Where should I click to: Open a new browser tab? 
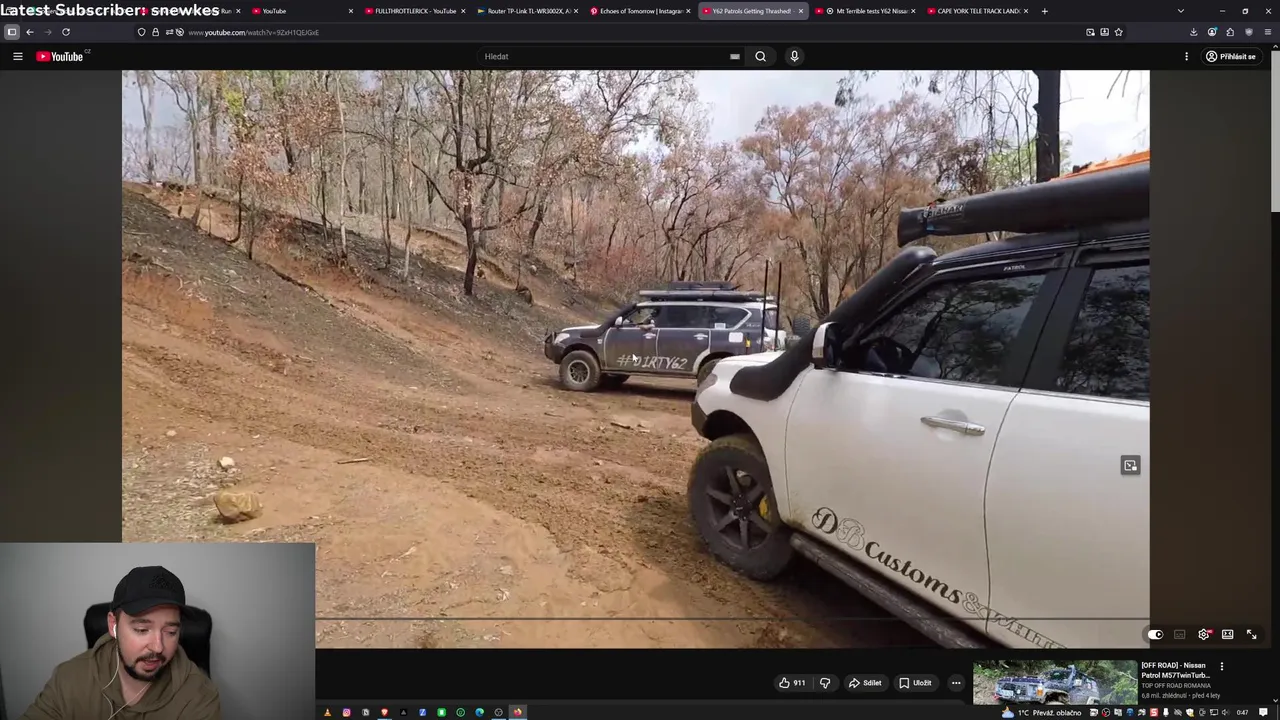1045,11
